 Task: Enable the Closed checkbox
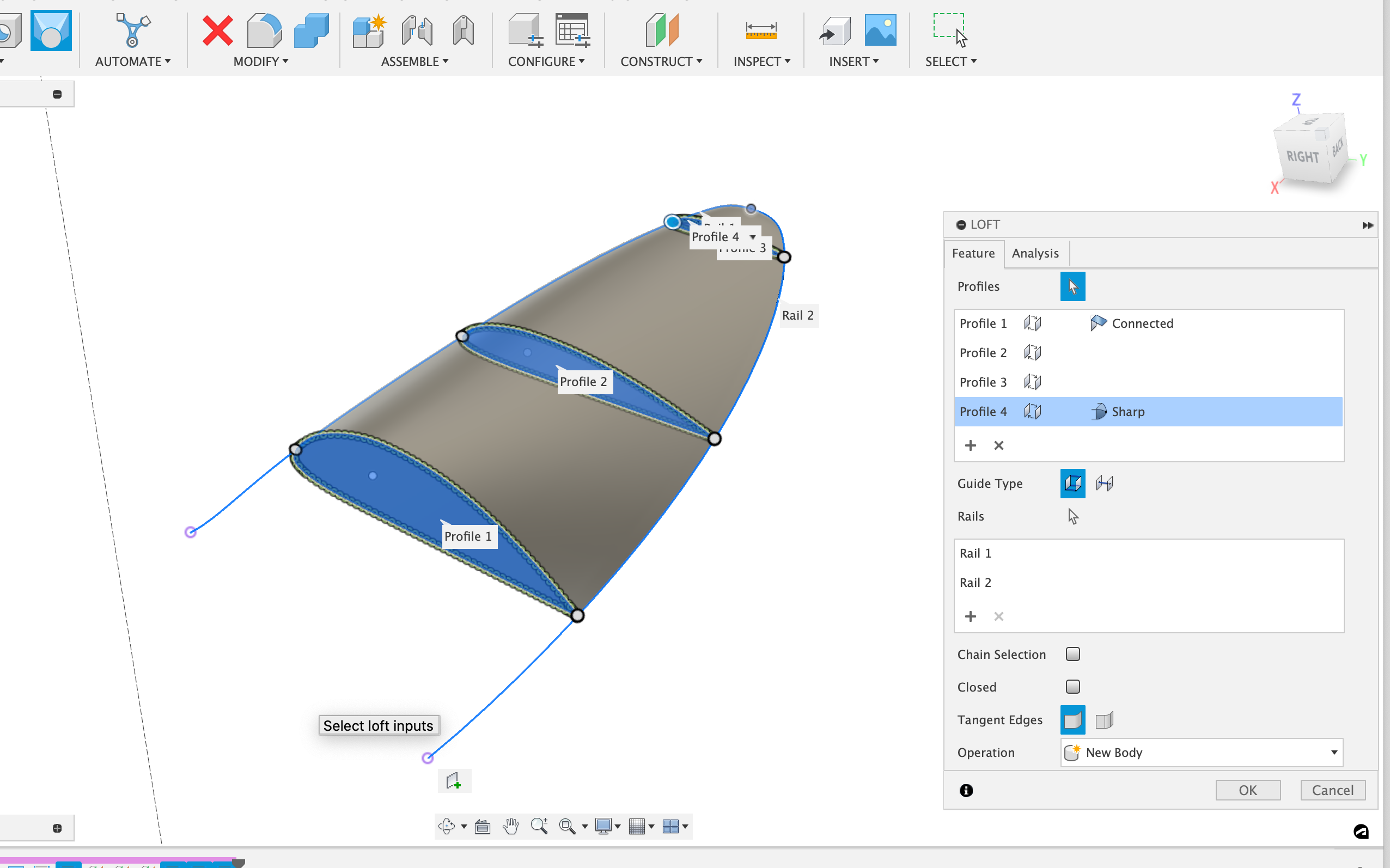[1072, 687]
